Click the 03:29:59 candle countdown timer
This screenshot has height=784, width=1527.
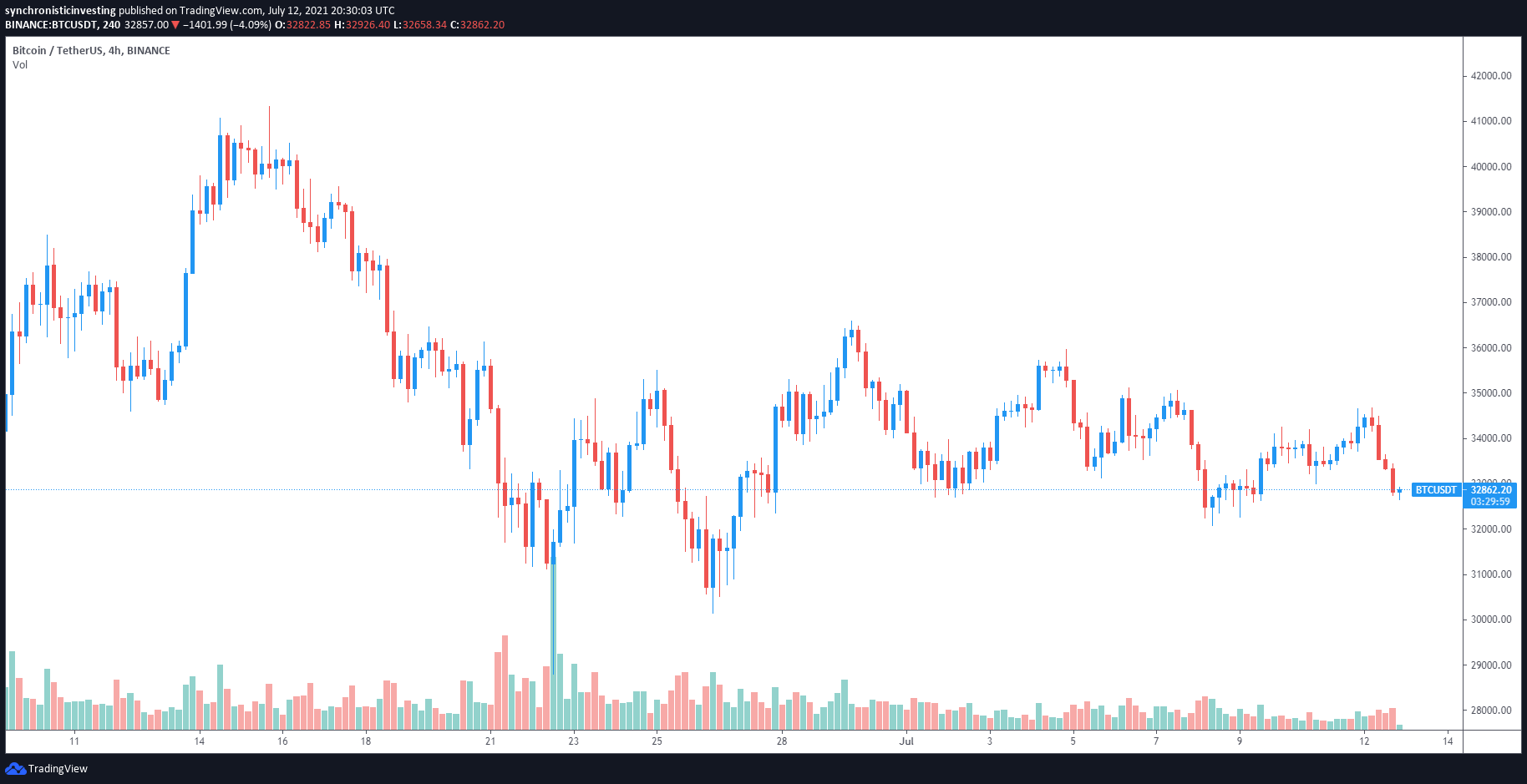click(x=1490, y=502)
